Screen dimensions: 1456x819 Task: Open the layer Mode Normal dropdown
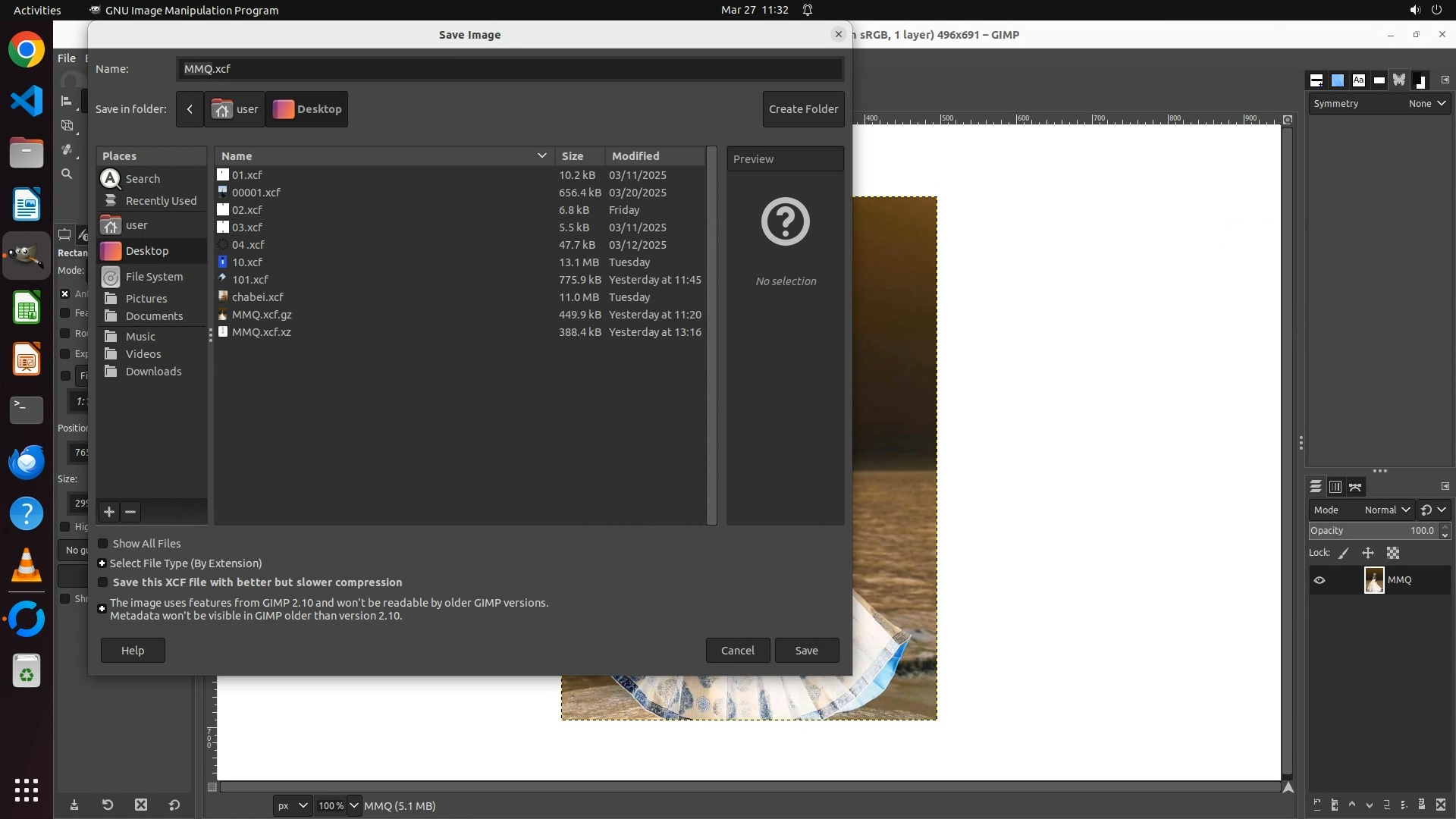pyautogui.click(x=1387, y=510)
